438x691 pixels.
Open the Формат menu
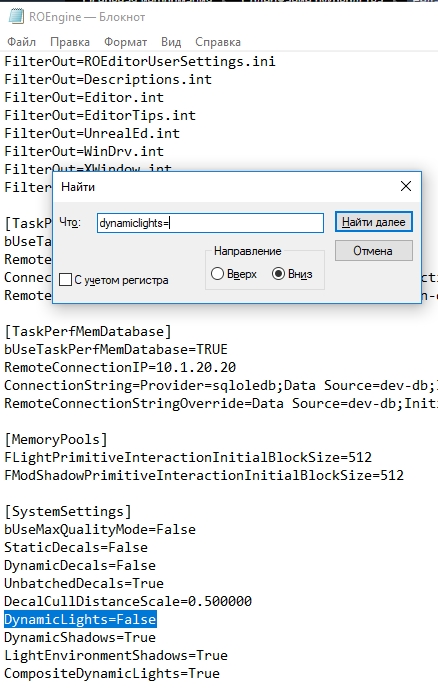pos(125,42)
